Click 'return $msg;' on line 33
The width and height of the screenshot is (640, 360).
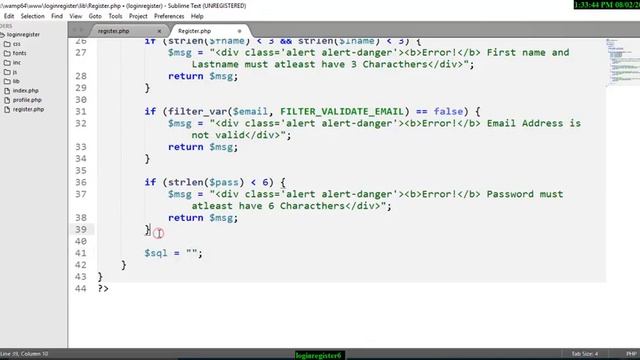coord(203,147)
